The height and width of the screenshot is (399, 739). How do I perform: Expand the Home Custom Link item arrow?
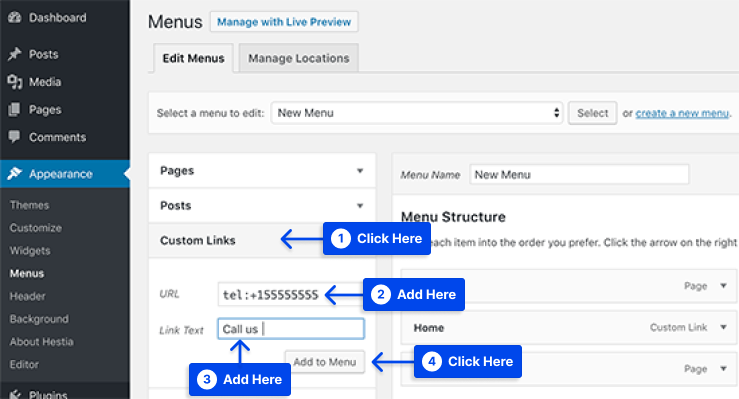723,327
